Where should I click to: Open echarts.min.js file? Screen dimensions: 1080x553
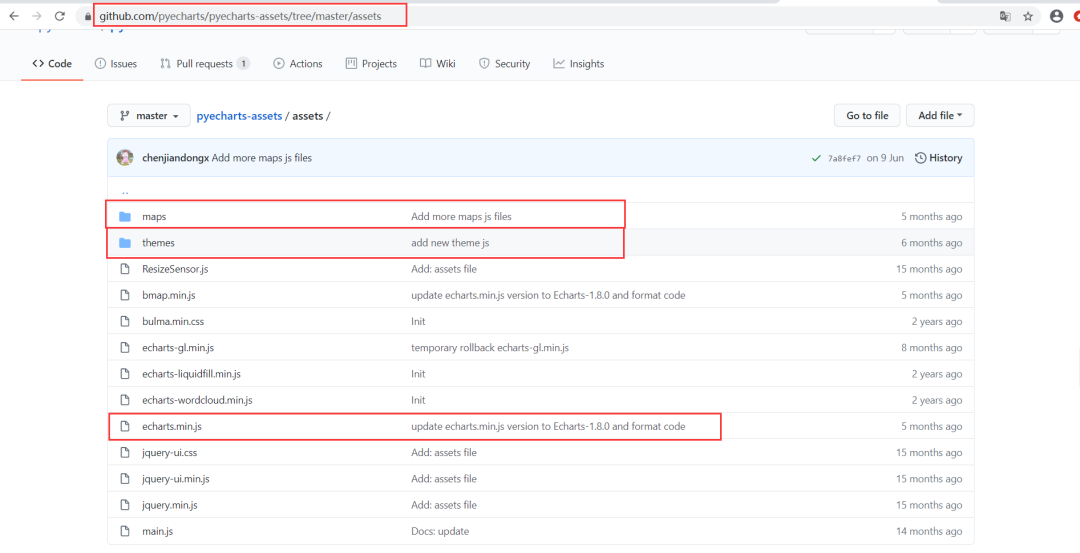coord(172,426)
